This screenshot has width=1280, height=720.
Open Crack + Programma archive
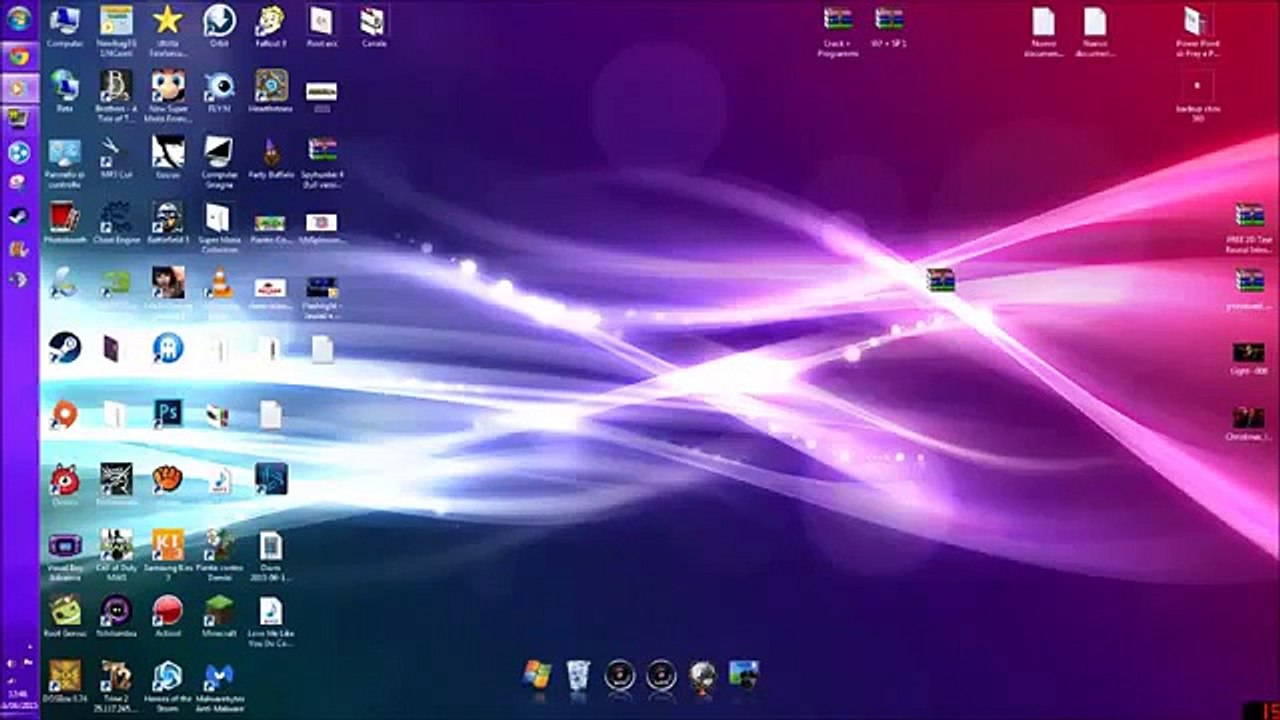[838, 30]
